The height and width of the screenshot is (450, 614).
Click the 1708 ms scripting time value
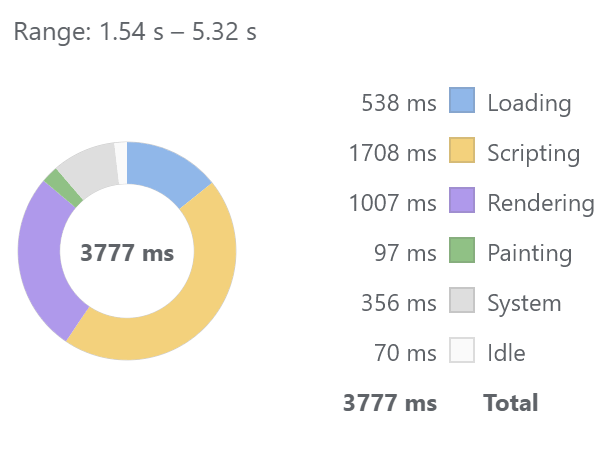[393, 153]
